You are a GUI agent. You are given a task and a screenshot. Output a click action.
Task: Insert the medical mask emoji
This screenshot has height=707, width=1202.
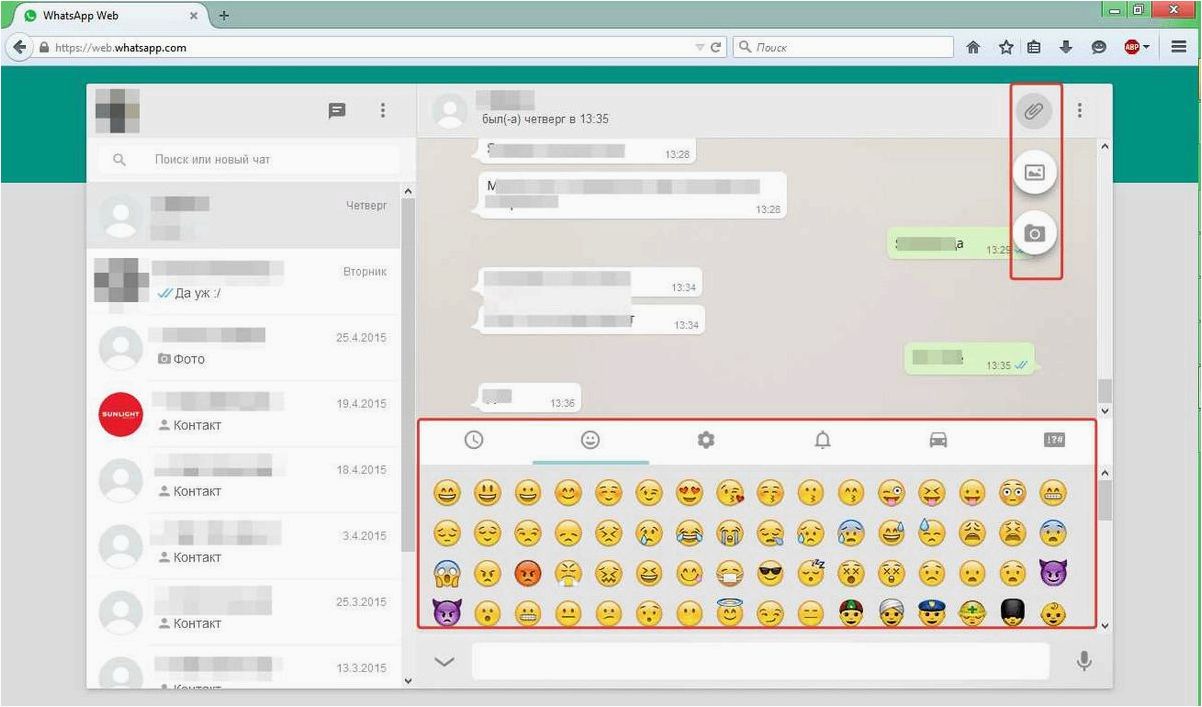(x=730, y=574)
